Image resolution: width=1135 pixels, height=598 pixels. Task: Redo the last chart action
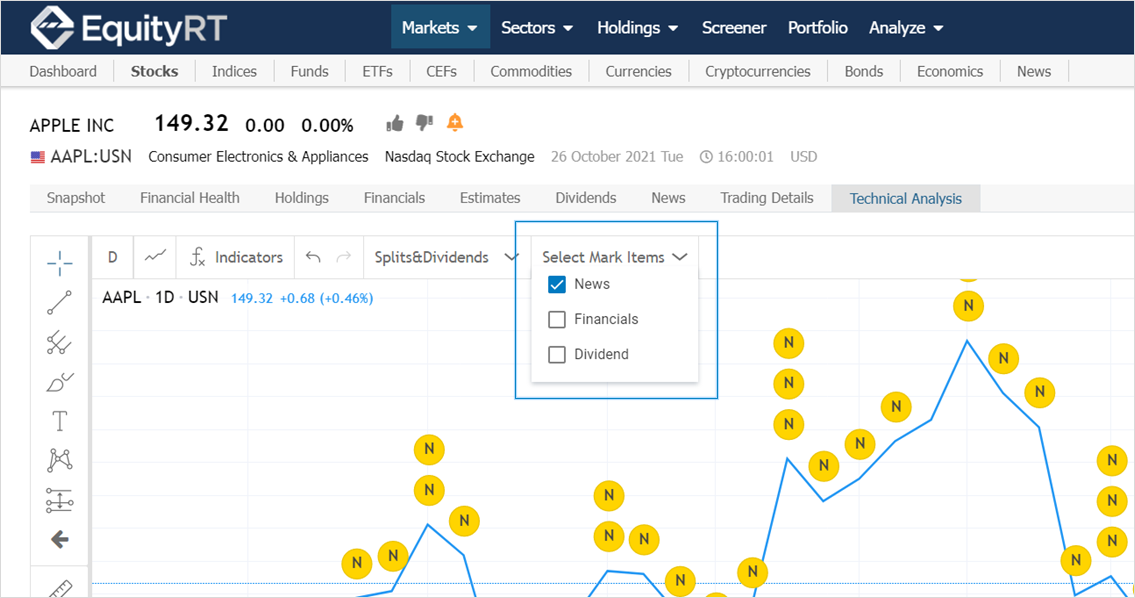344,257
